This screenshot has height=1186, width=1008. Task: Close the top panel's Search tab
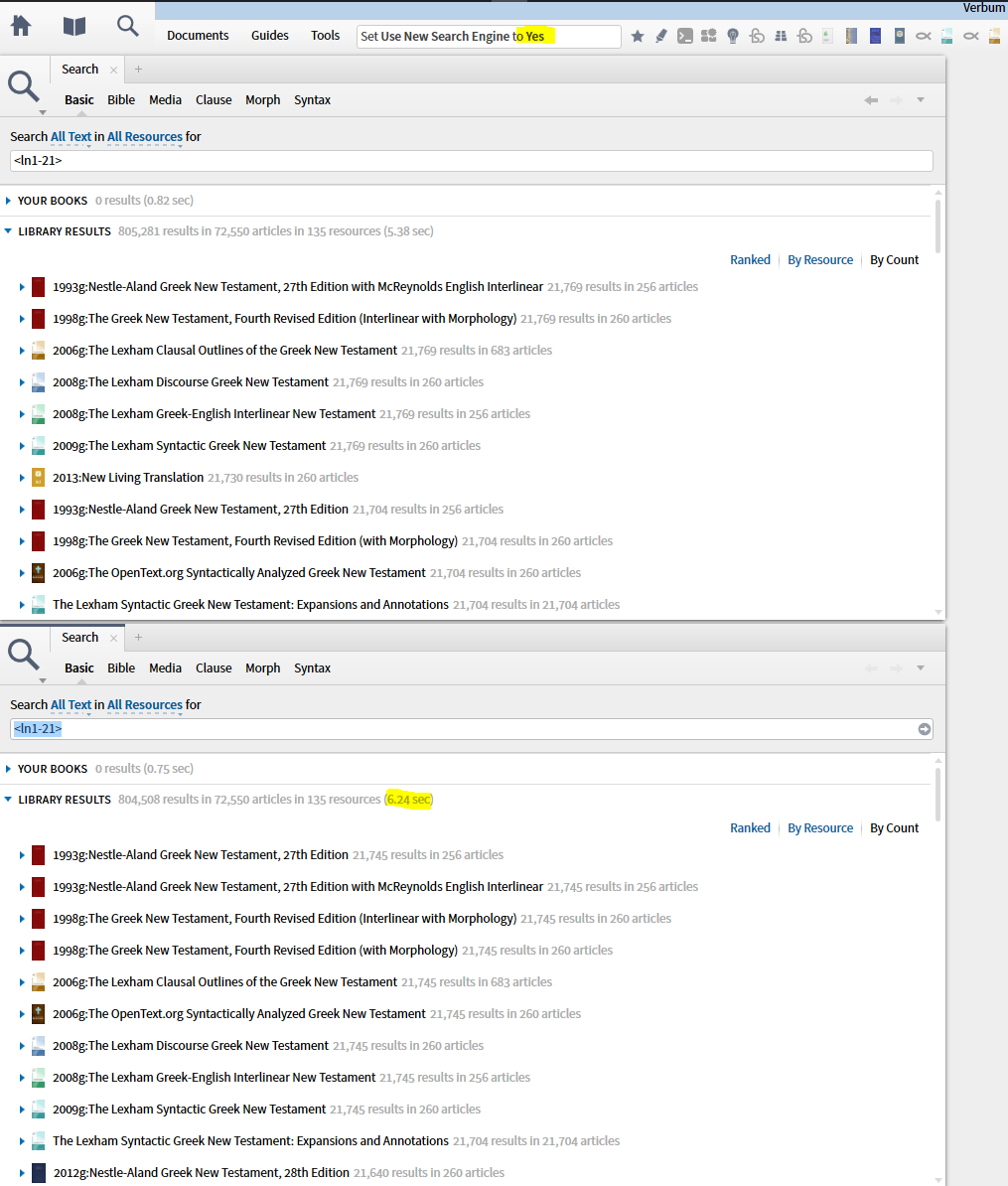point(113,70)
